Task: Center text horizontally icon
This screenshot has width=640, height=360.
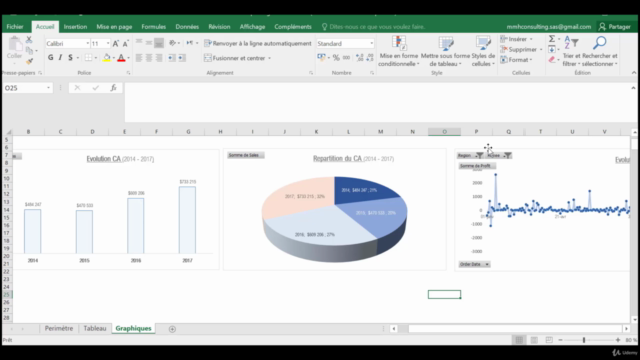Action: [x=149, y=58]
